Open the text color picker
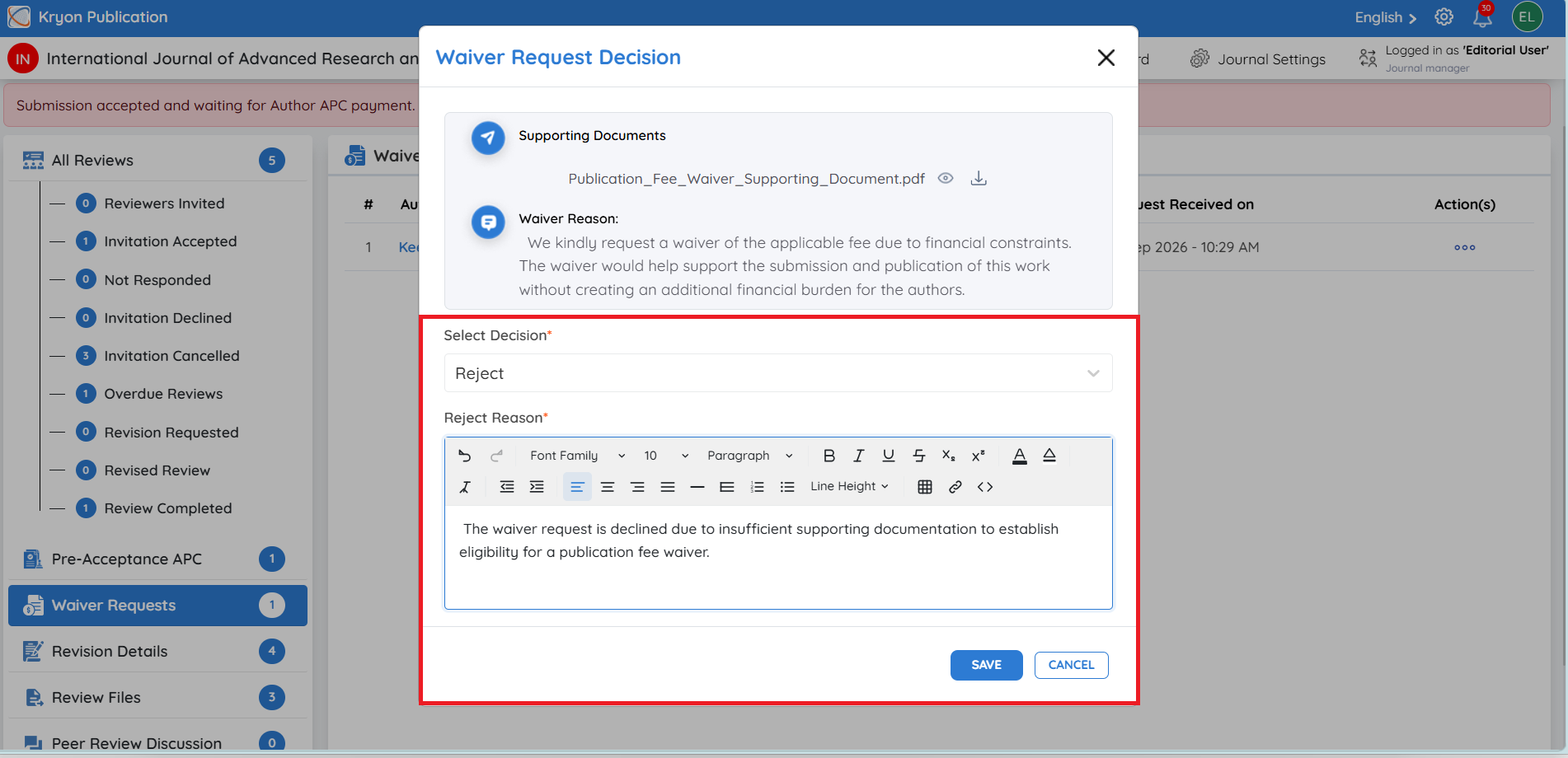 point(1020,456)
